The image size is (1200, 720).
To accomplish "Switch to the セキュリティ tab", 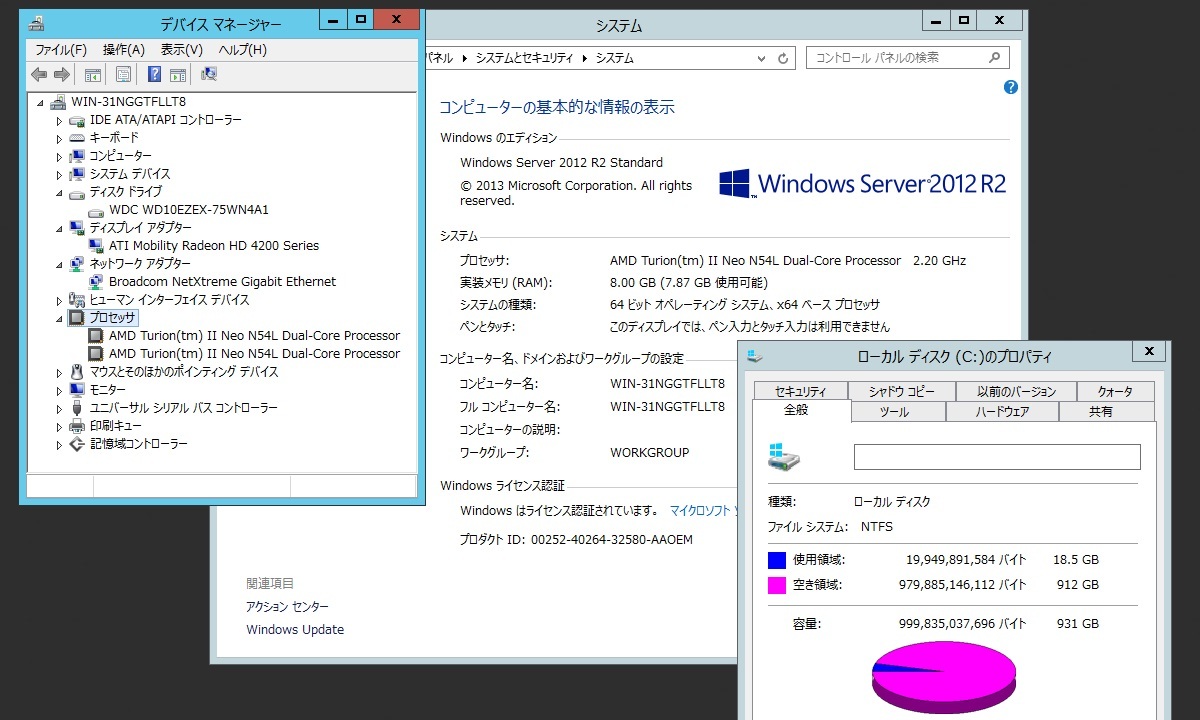I will pyautogui.click(x=801, y=392).
